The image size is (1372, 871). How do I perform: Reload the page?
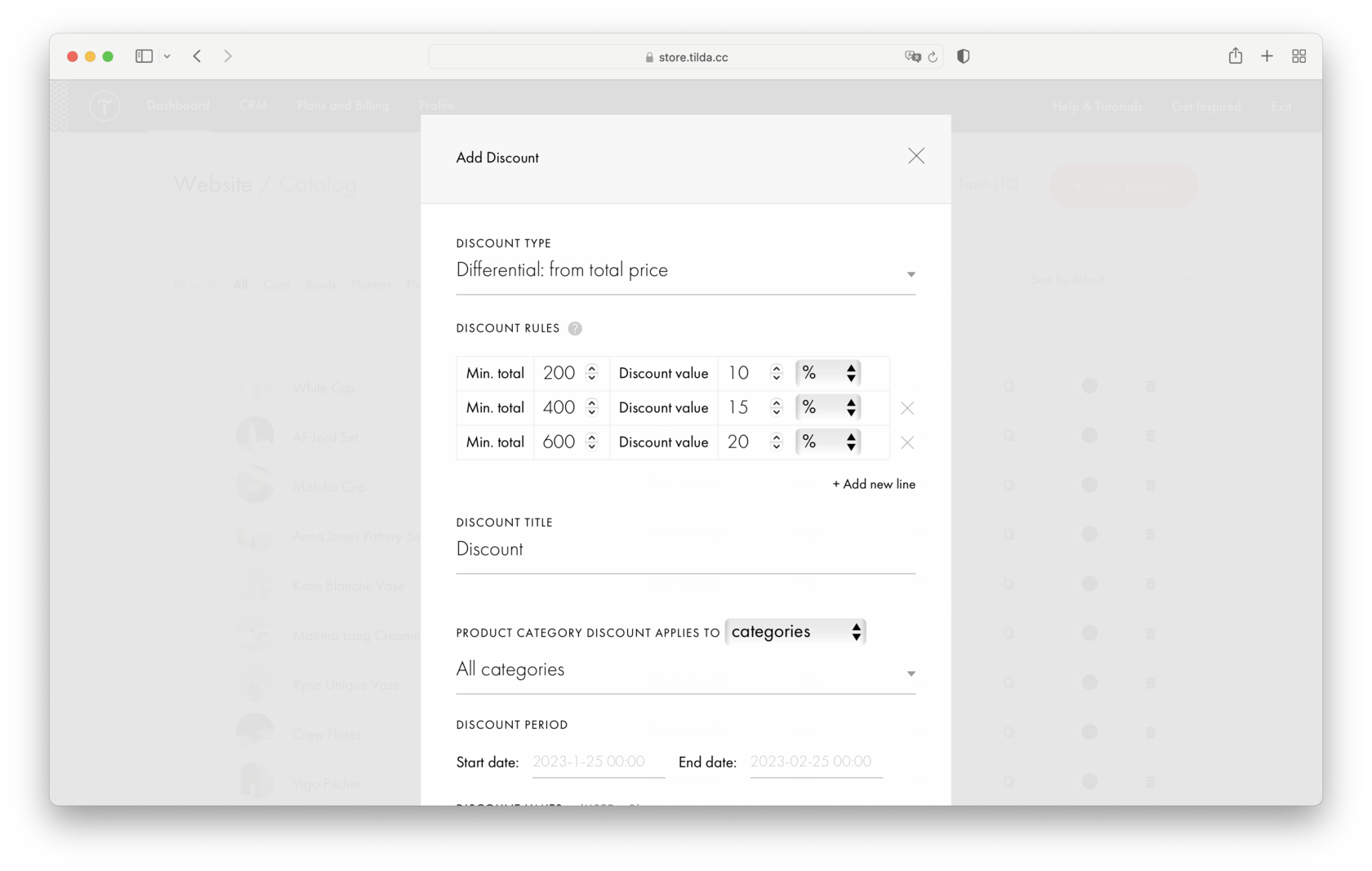click(x=933, y=57)
